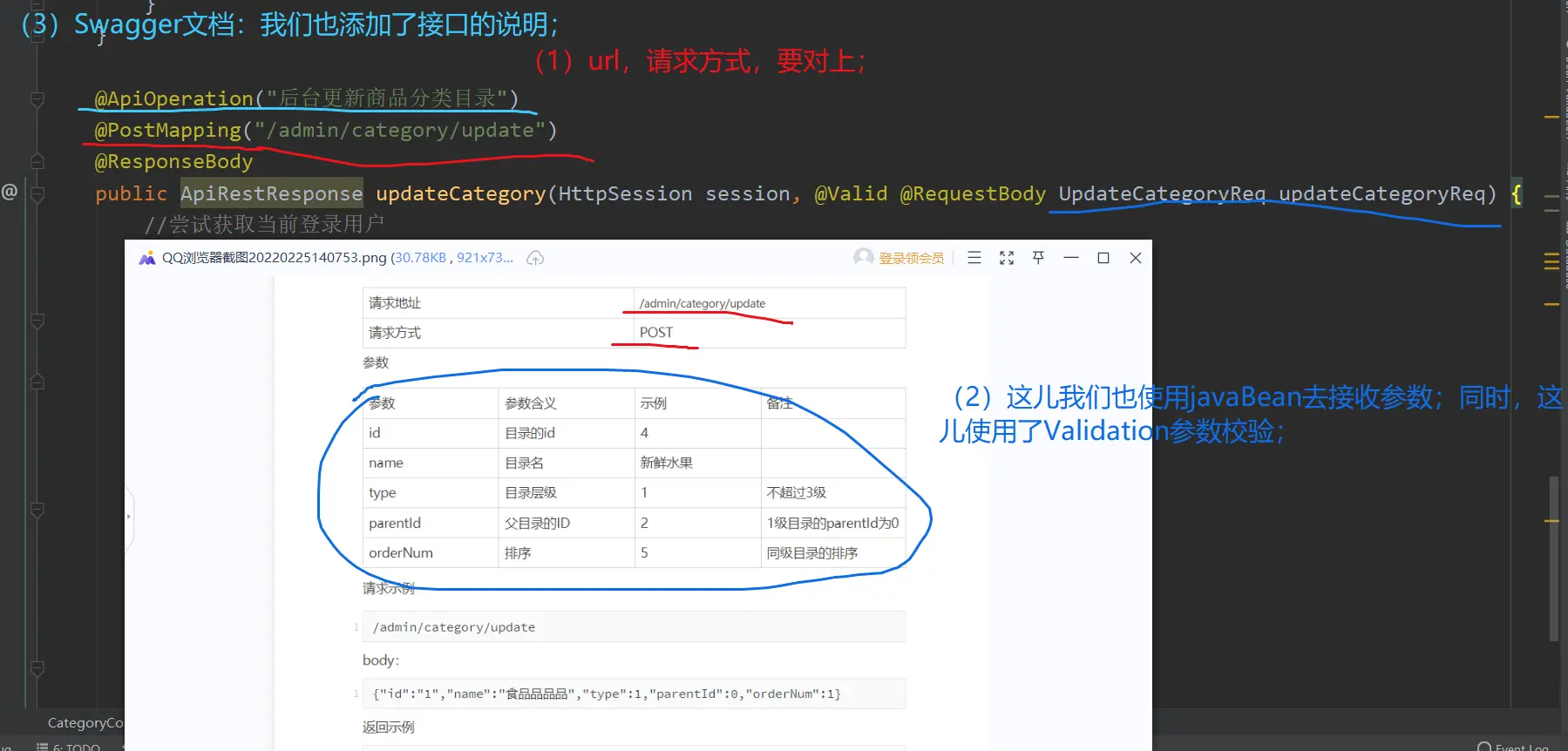This screenshot has height=751, width=1568.
Task: Click the @ gutter icon beside updateCategory
Action: point(10,192)
